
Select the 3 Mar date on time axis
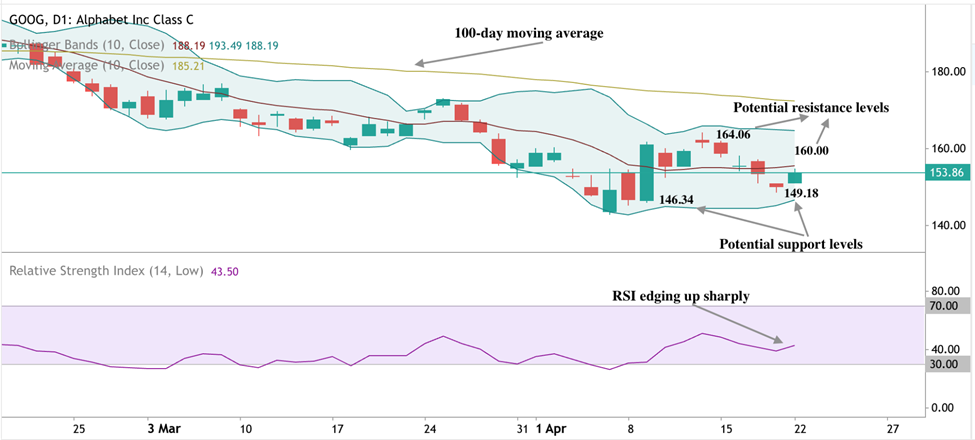click(x=161, y=427)
